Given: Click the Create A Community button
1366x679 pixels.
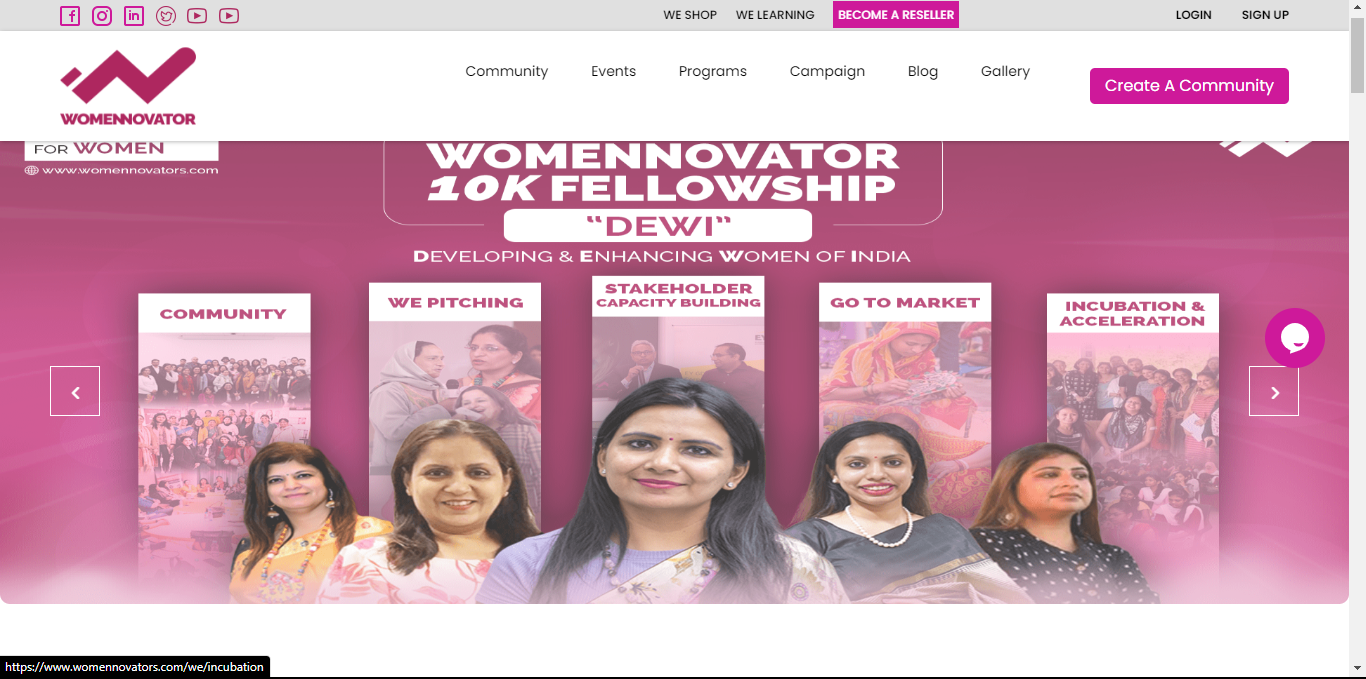Looking at the screenshot, I should coord(1189,86).
